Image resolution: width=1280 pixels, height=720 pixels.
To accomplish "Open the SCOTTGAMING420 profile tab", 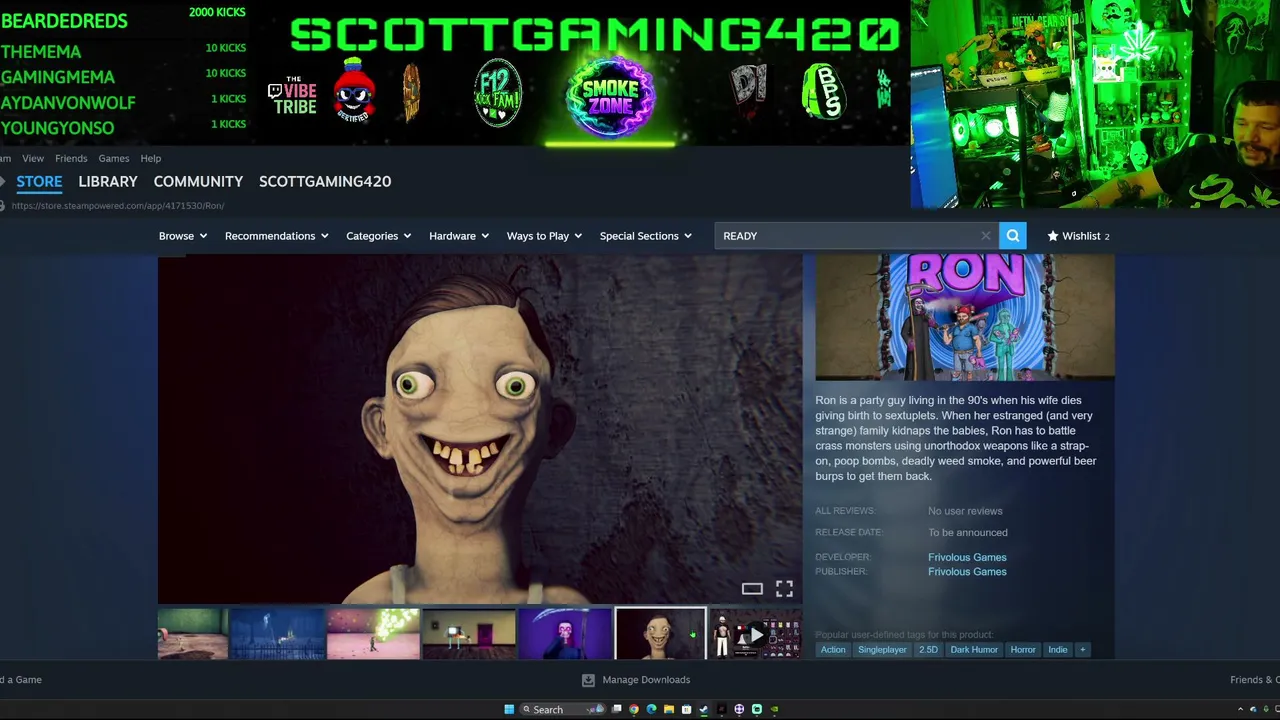I will pos(325,182).
